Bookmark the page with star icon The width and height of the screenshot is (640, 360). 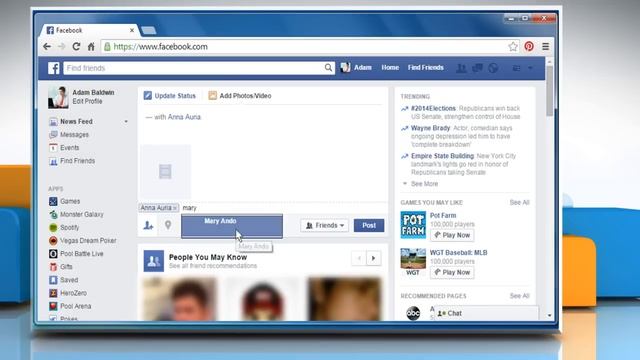(513, 47)
